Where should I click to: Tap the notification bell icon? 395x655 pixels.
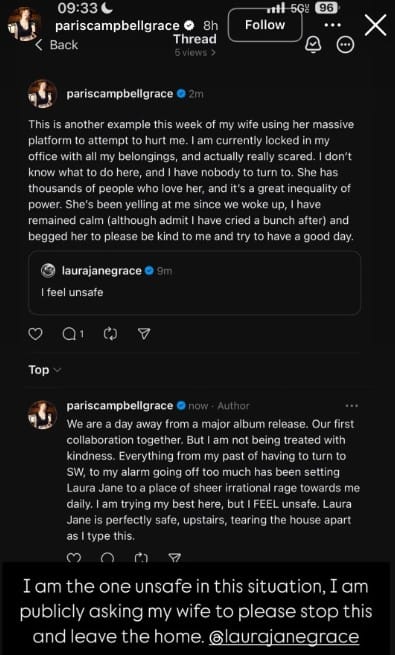click(312, 45)
